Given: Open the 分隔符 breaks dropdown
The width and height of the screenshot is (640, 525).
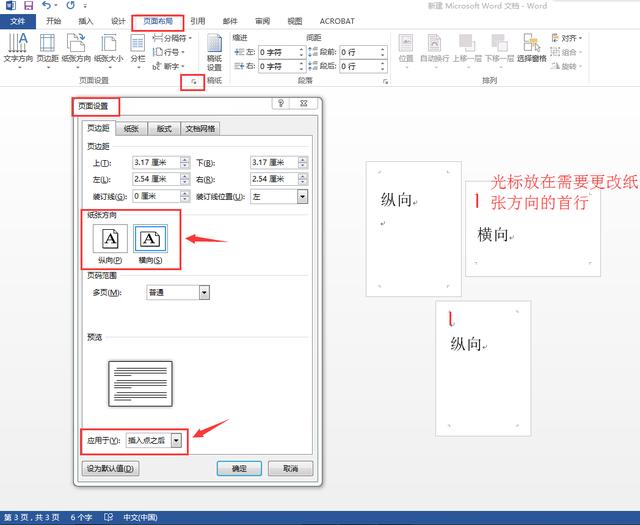Looking at the screenshot, I should pyautogui.click(x=172, y=38).
